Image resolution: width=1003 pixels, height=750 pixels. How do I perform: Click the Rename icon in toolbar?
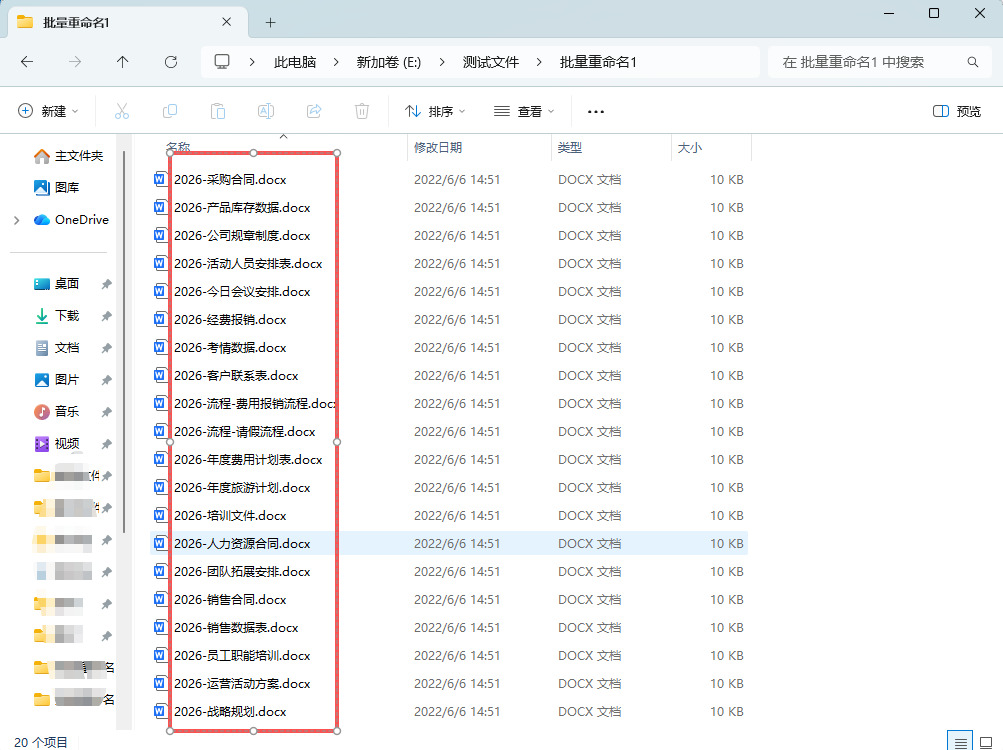(x=265, y=111)
